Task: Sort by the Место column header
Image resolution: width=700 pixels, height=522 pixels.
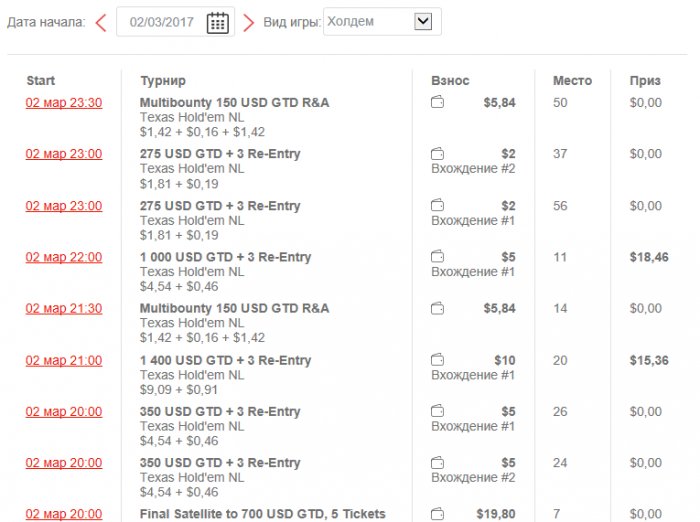Action: pos(572,80)
